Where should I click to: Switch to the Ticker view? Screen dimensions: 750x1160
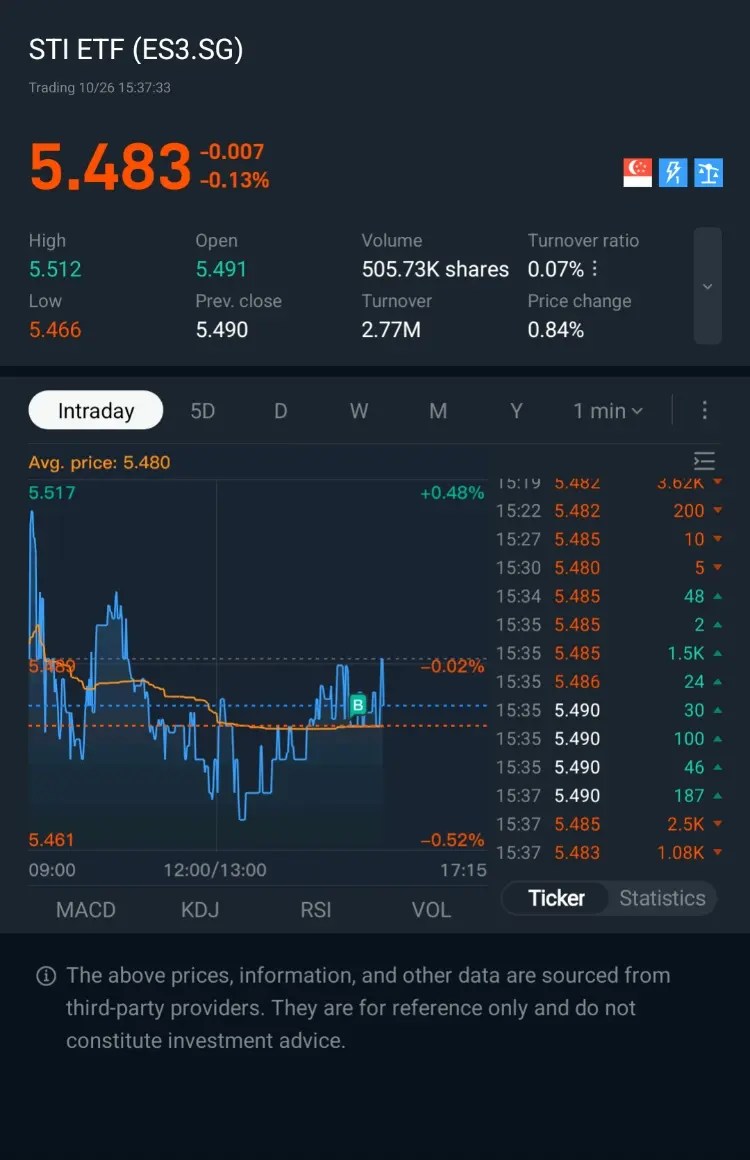[556, 898]
